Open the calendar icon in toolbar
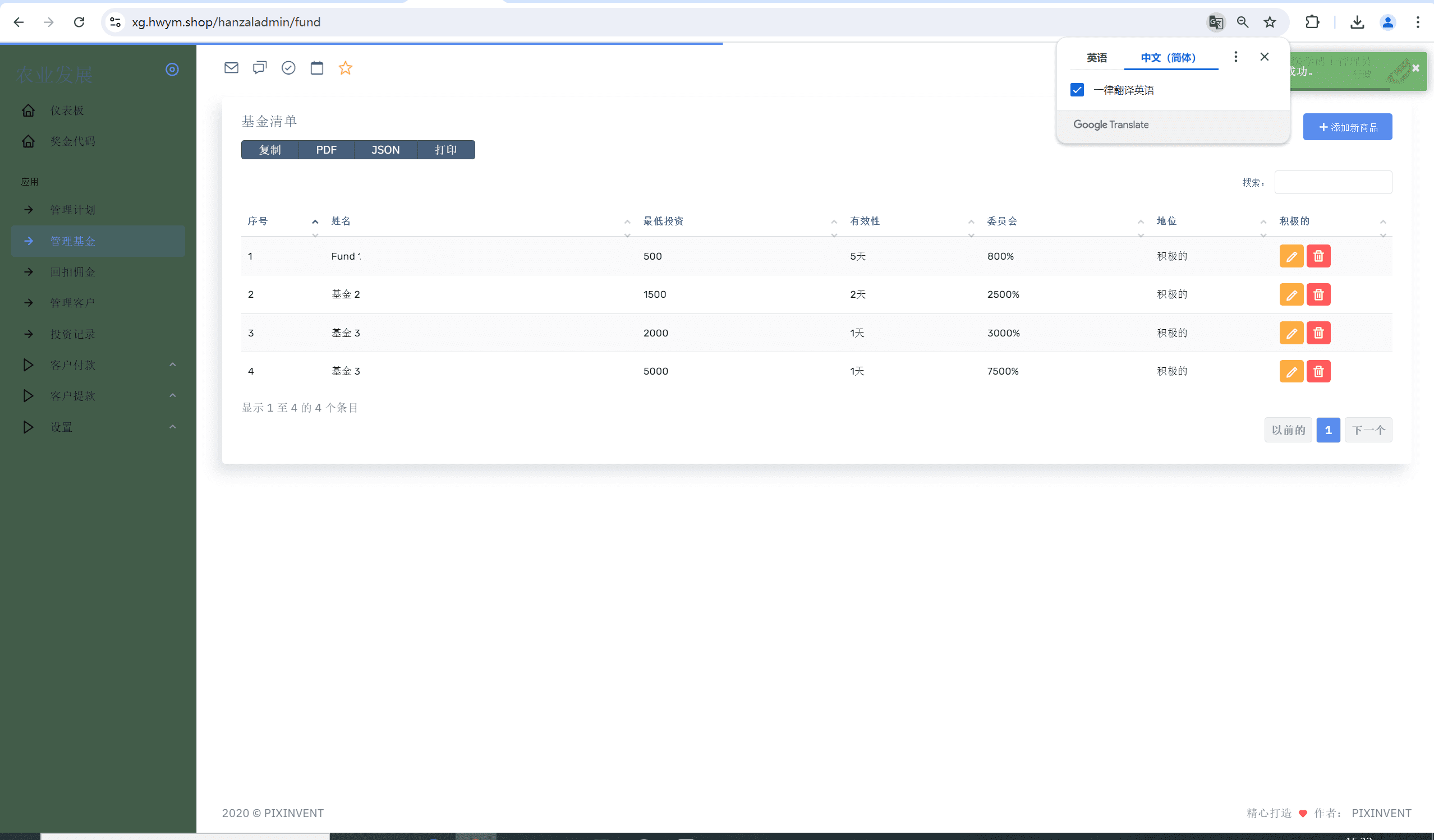The height and width of the screenshot is (840, 1434). pos(317,68)
